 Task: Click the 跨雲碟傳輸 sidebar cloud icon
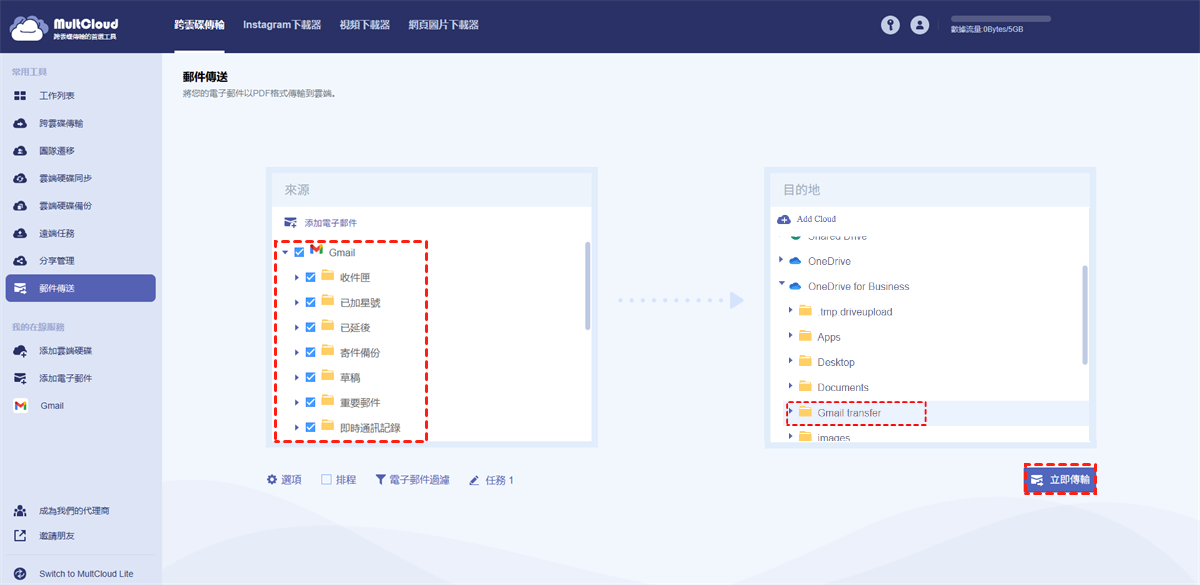click(x=20, y=123)
